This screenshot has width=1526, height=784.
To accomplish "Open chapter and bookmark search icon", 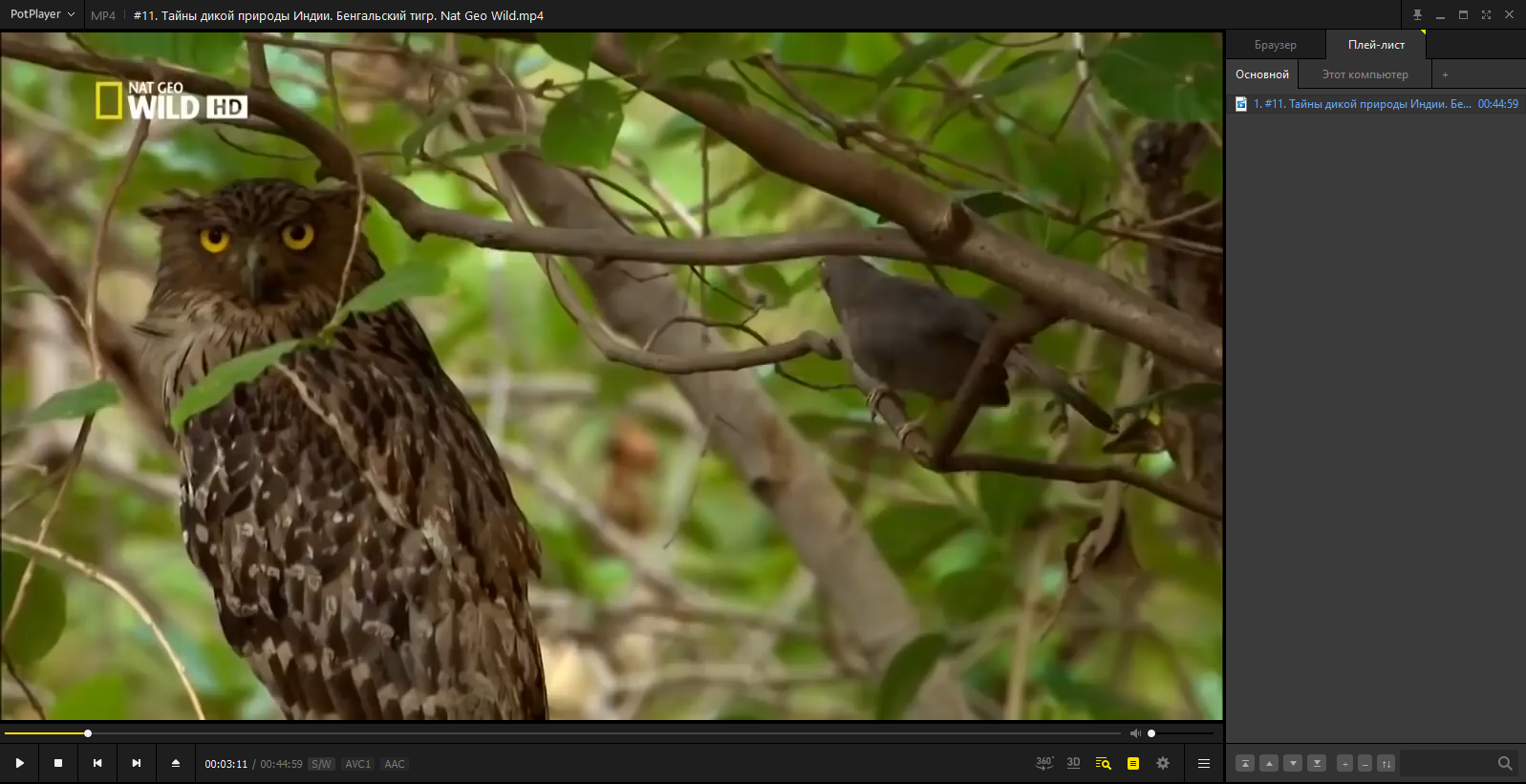I will coord(1104,763).
